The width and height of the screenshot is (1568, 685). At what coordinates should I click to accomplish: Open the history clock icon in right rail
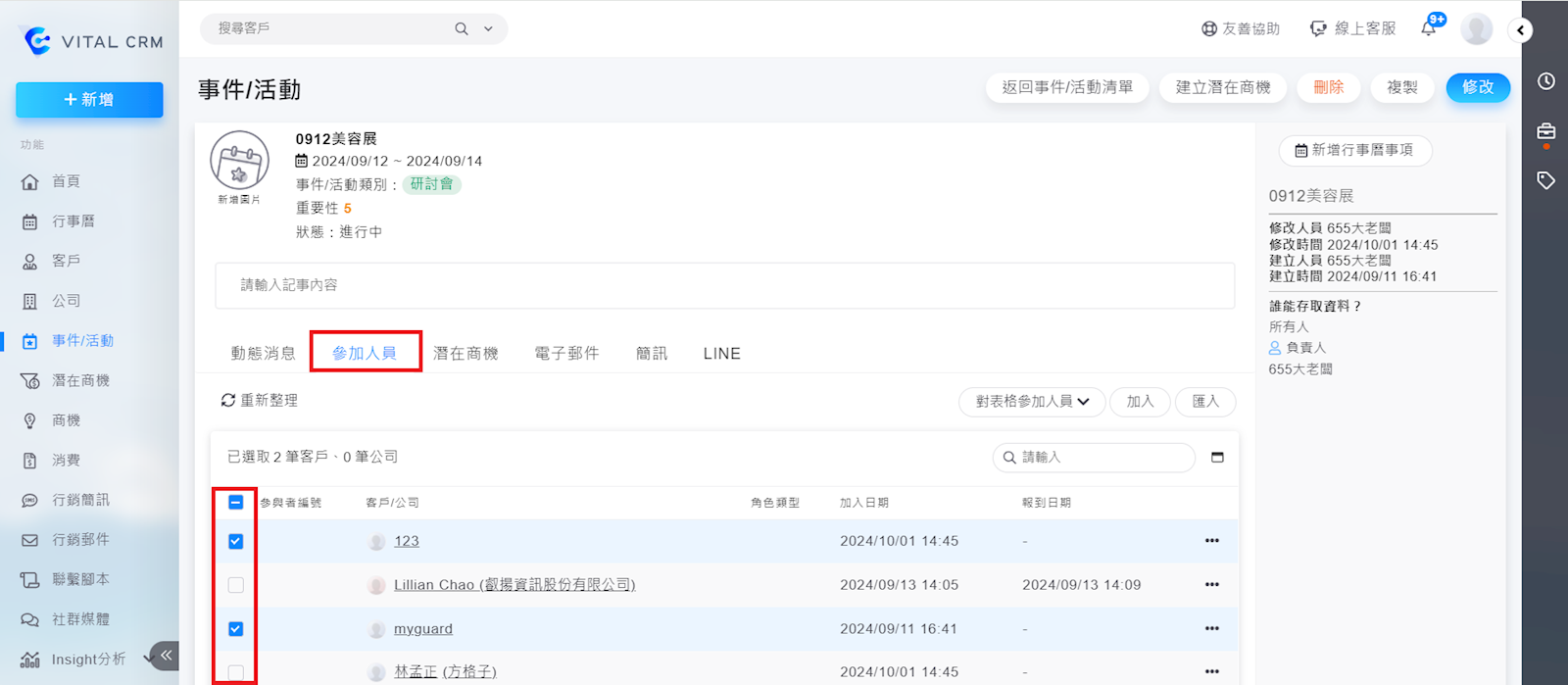click(1546, 81)
